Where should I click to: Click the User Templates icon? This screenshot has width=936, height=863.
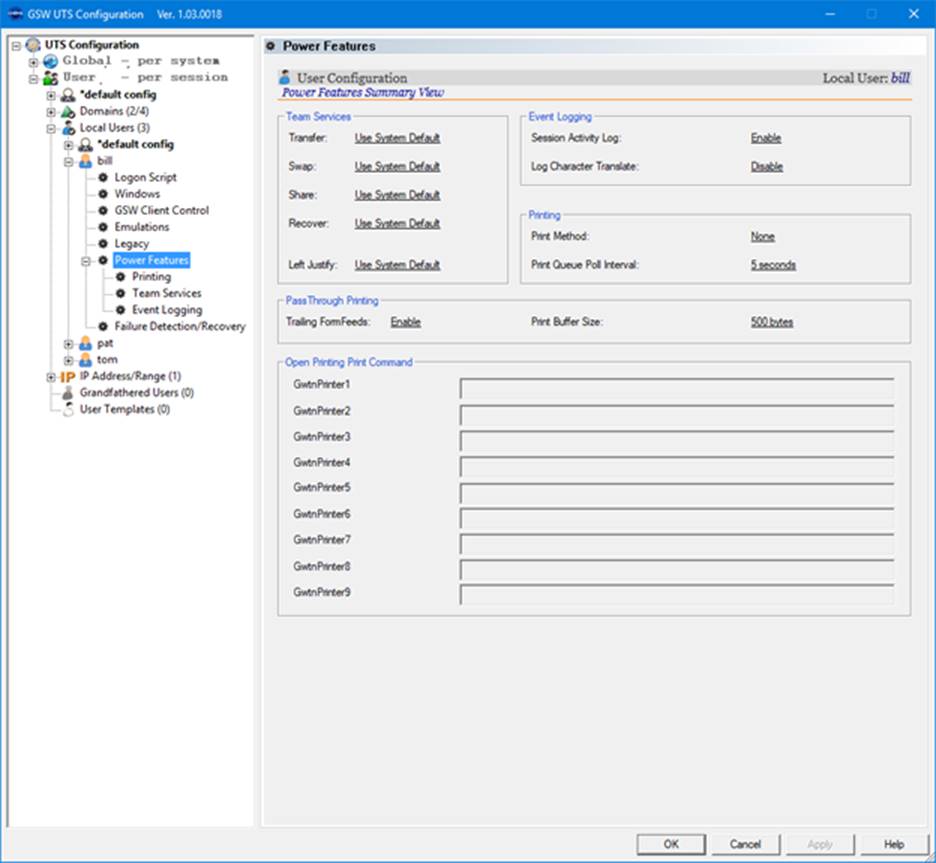point(68,409)
